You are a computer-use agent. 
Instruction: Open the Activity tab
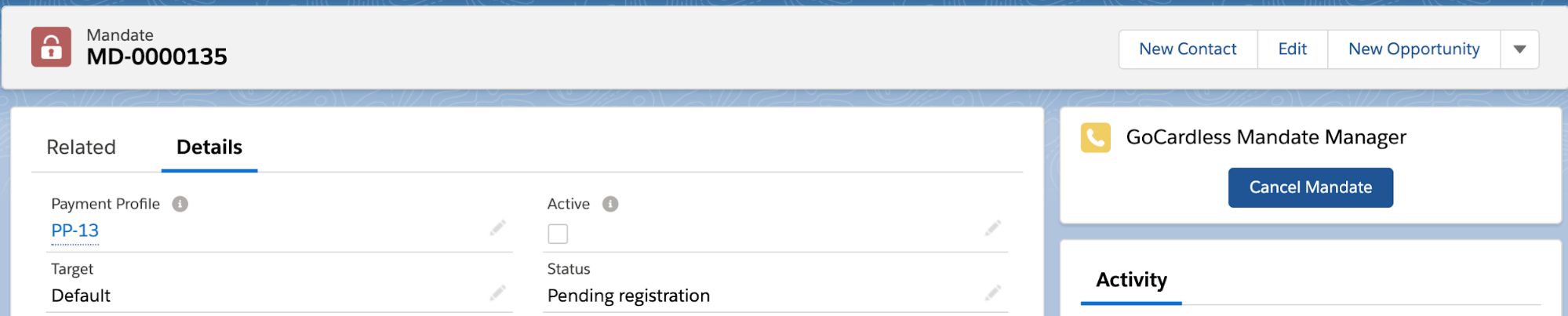pos(1131,280)
